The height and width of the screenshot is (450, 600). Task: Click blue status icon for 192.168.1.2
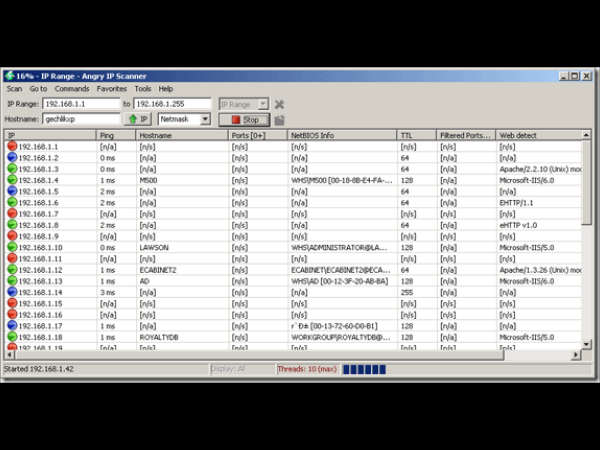tap(12, 157)
